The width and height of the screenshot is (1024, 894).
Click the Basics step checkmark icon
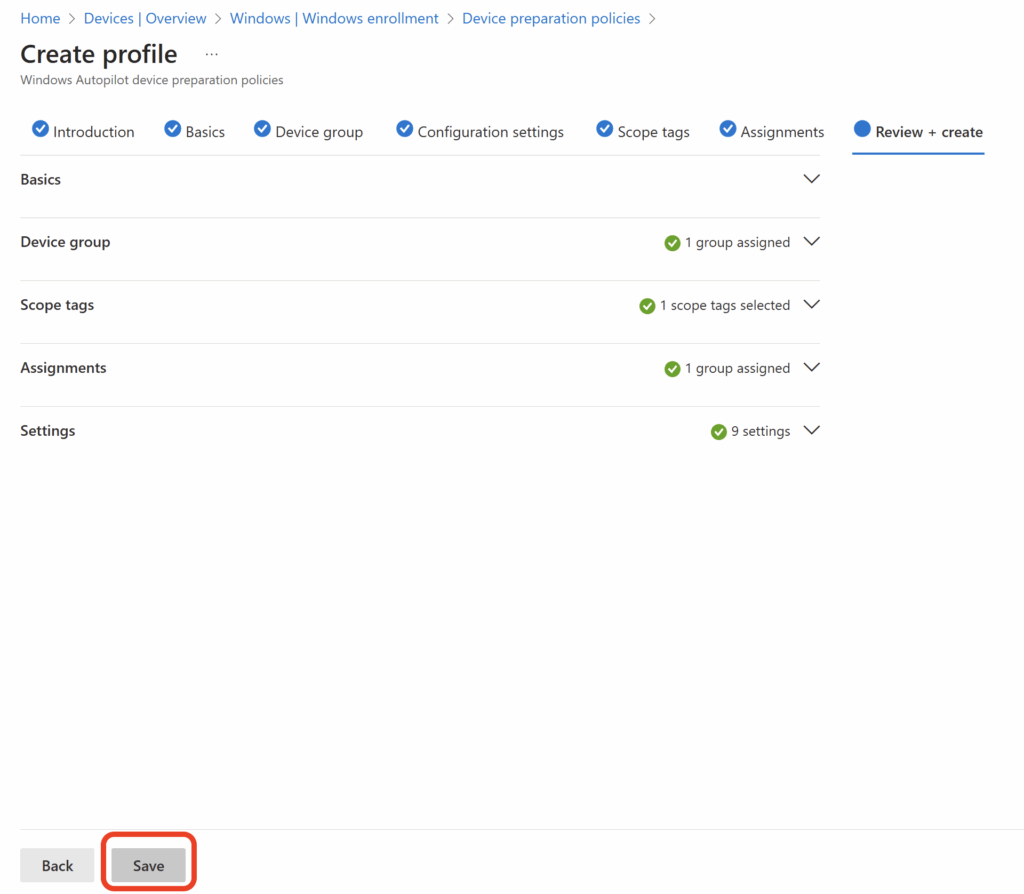point(172,129)
